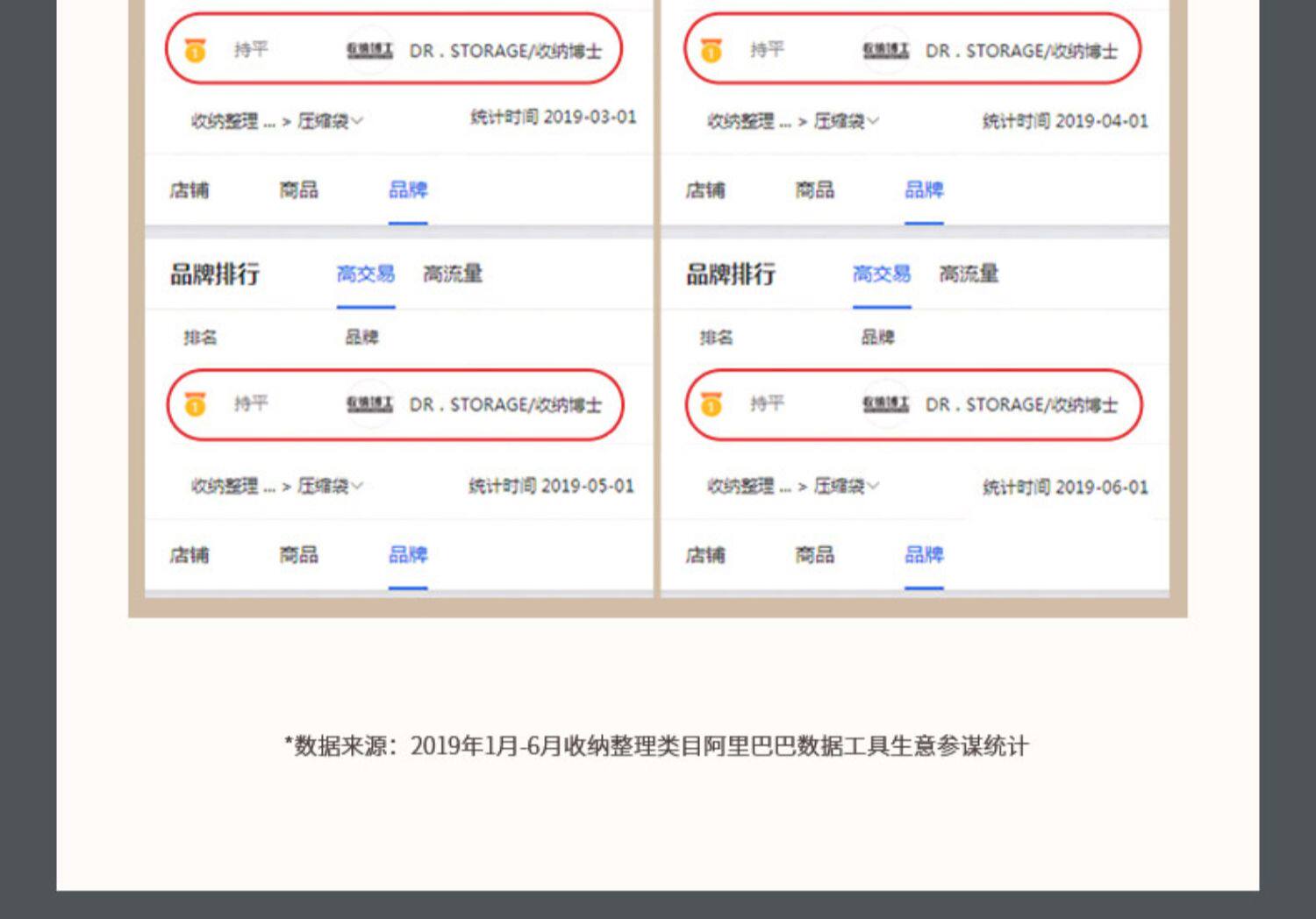The width and height of the screenshot is (1316, 919).
Task: Click DR. STORAGE/收纳博士 above the 2019-05-01 date
Action: [x=505, y=404]
